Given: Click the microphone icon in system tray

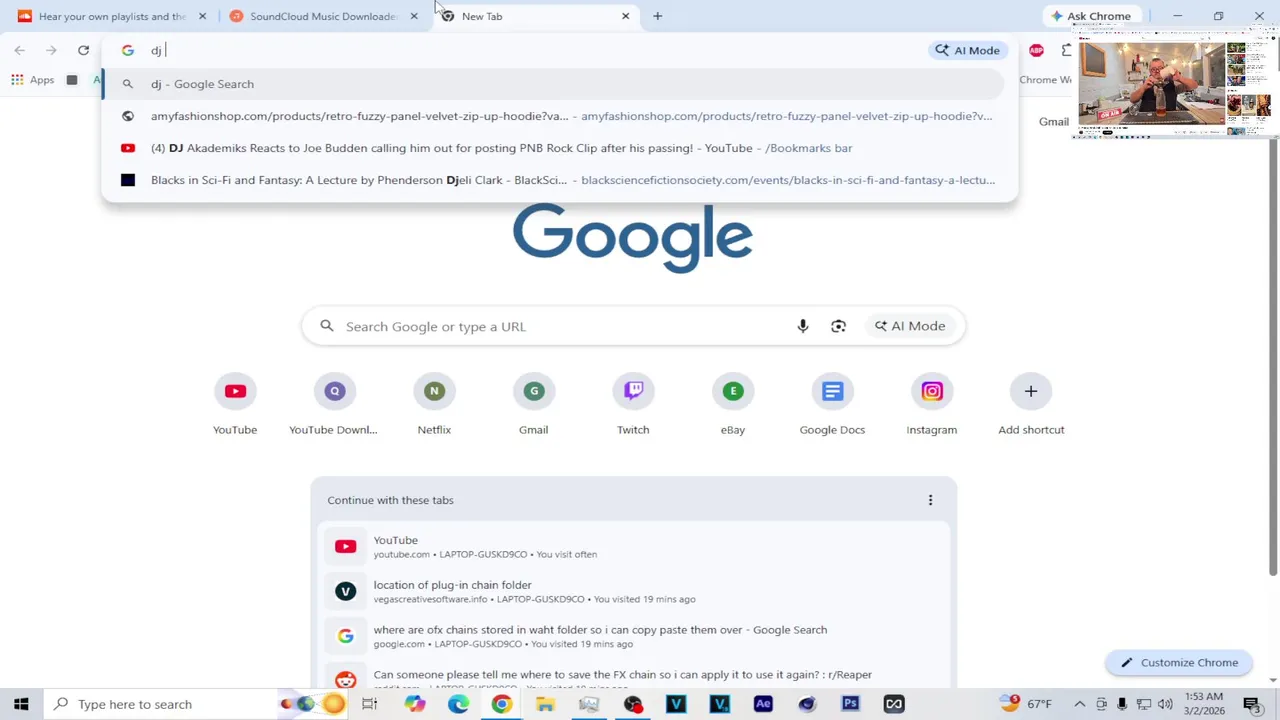Looking at the screenshot, I should tap(1122, 704).
